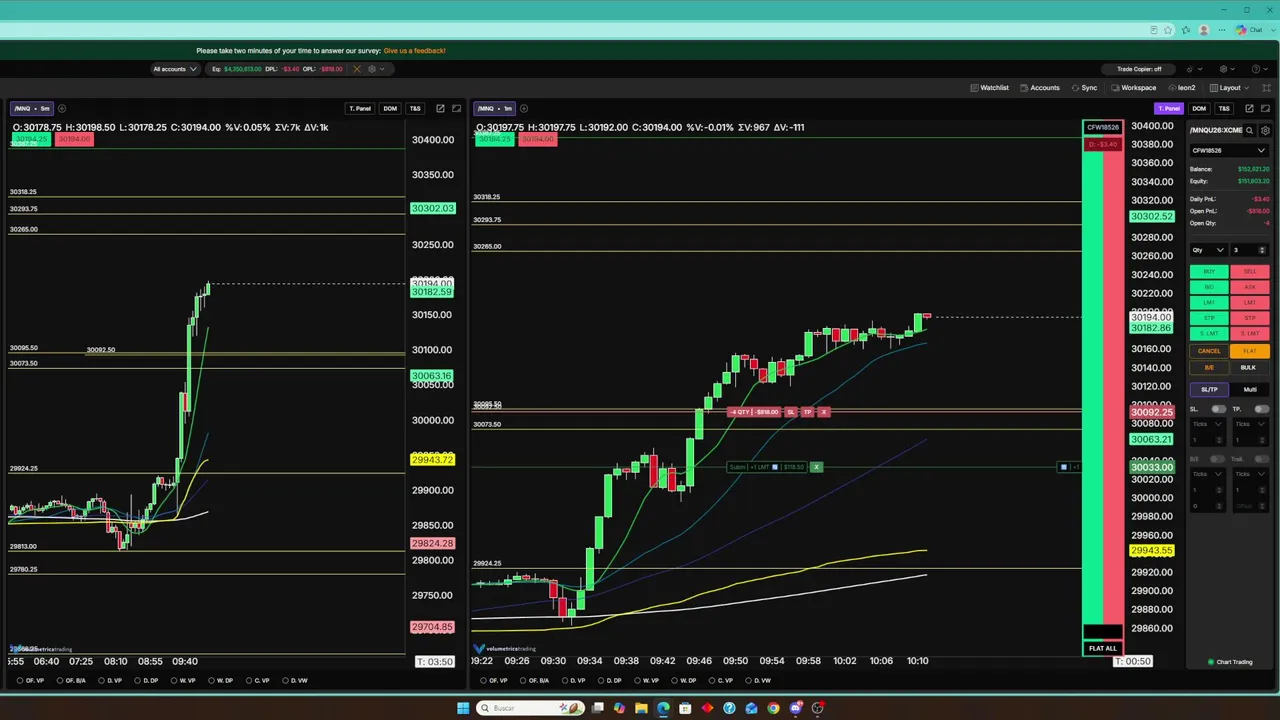Adjust the quantity value stepper
The width and height of the screenshot is (1280, 720).
(x=1263, y=250)
